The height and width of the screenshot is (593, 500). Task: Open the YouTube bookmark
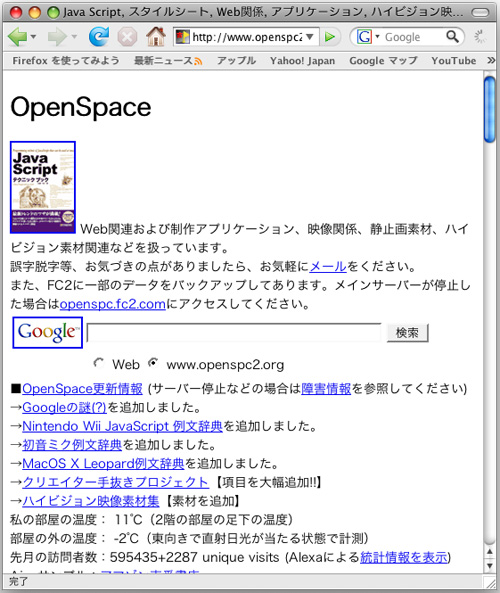coord(454,61)
